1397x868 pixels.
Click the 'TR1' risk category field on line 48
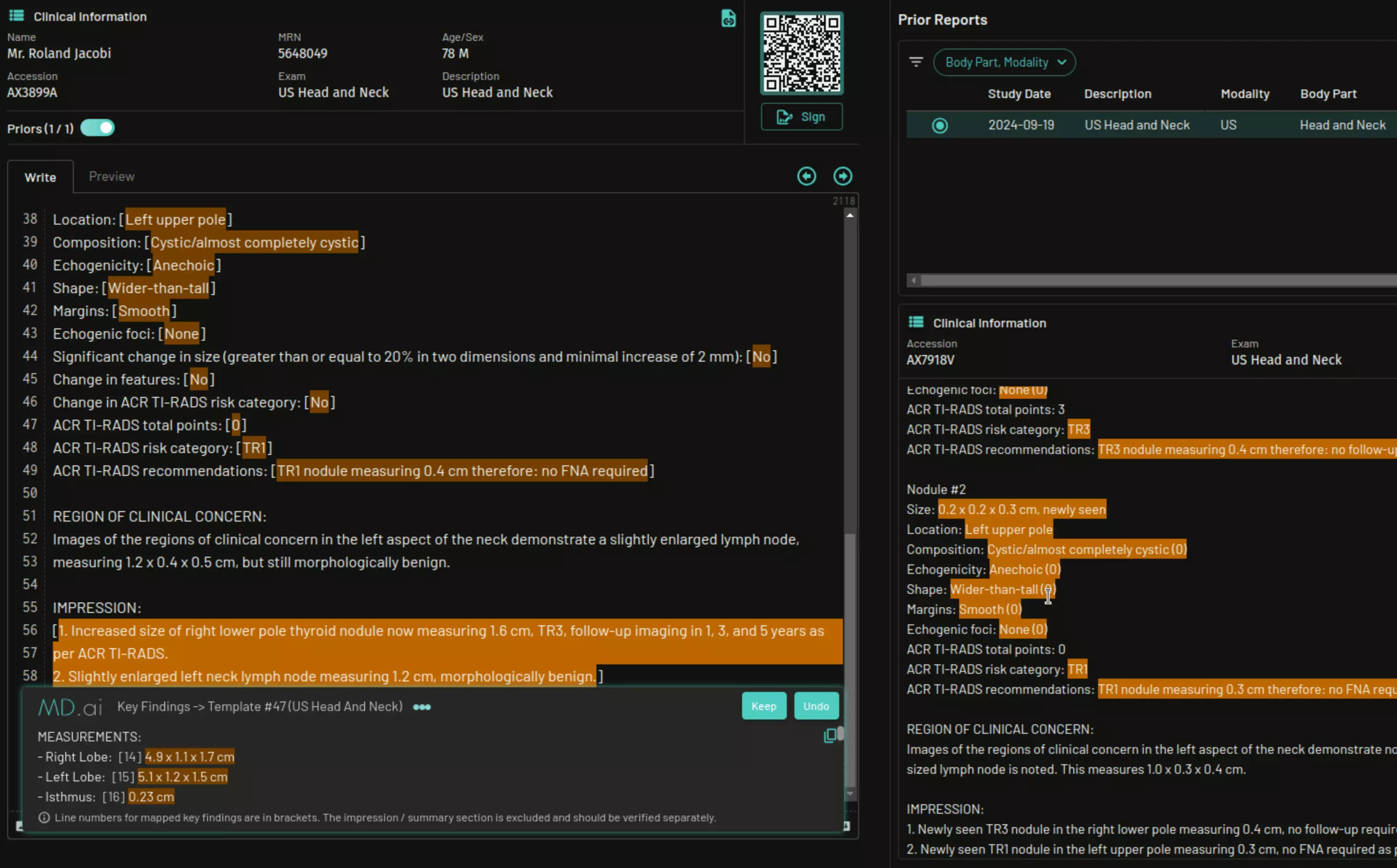pyautogui.click(x=254, y=448)
